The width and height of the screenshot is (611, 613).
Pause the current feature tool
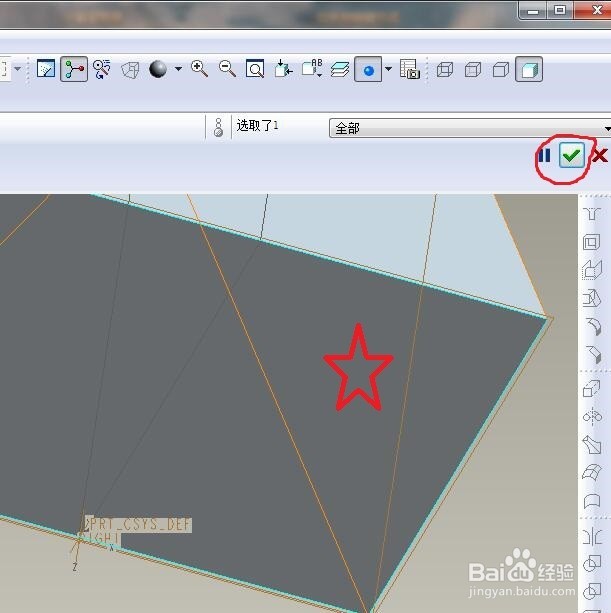(x=544, y=156)
